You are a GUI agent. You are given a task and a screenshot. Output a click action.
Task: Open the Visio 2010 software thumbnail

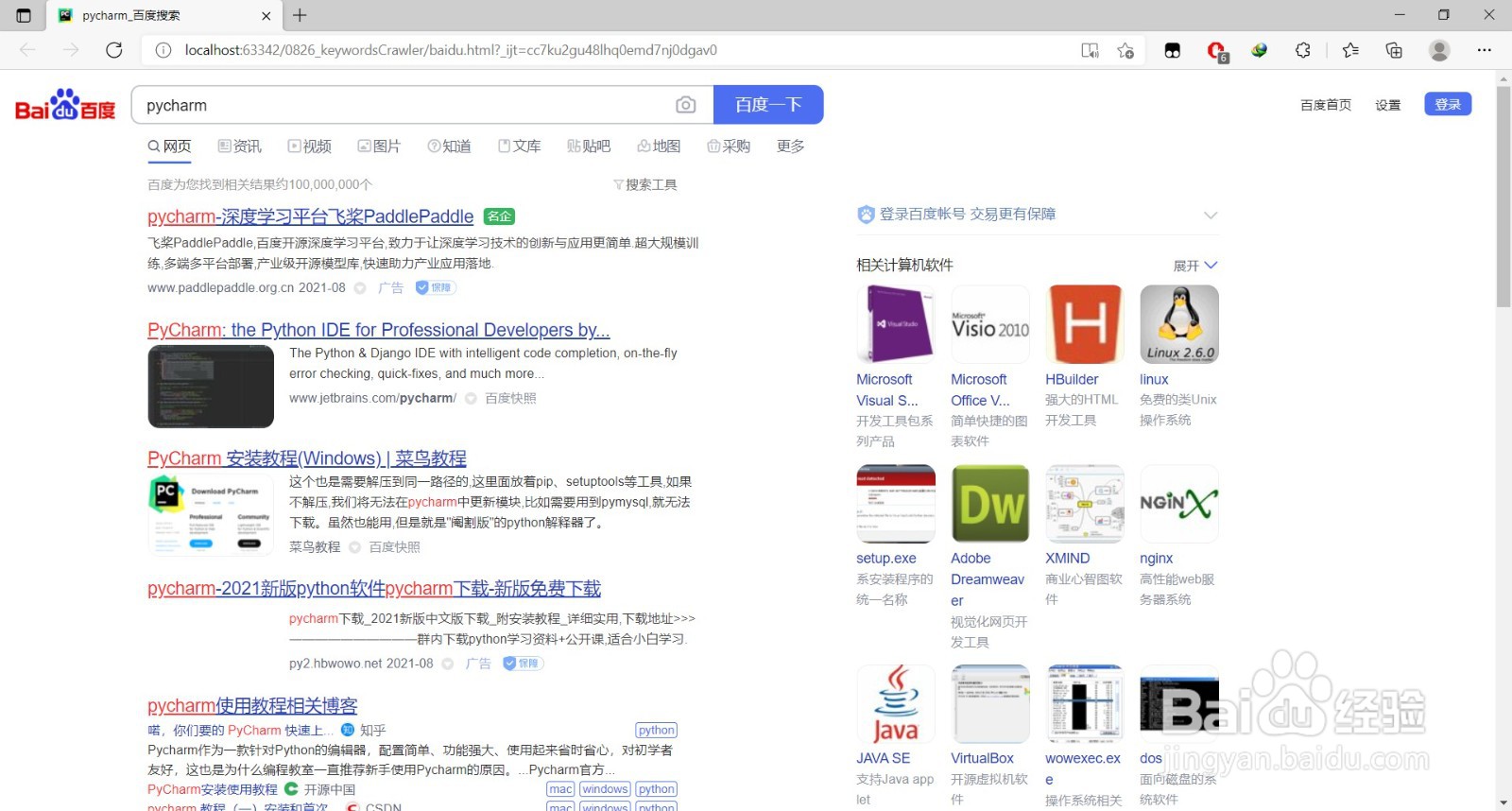click(x=990, y=324)
